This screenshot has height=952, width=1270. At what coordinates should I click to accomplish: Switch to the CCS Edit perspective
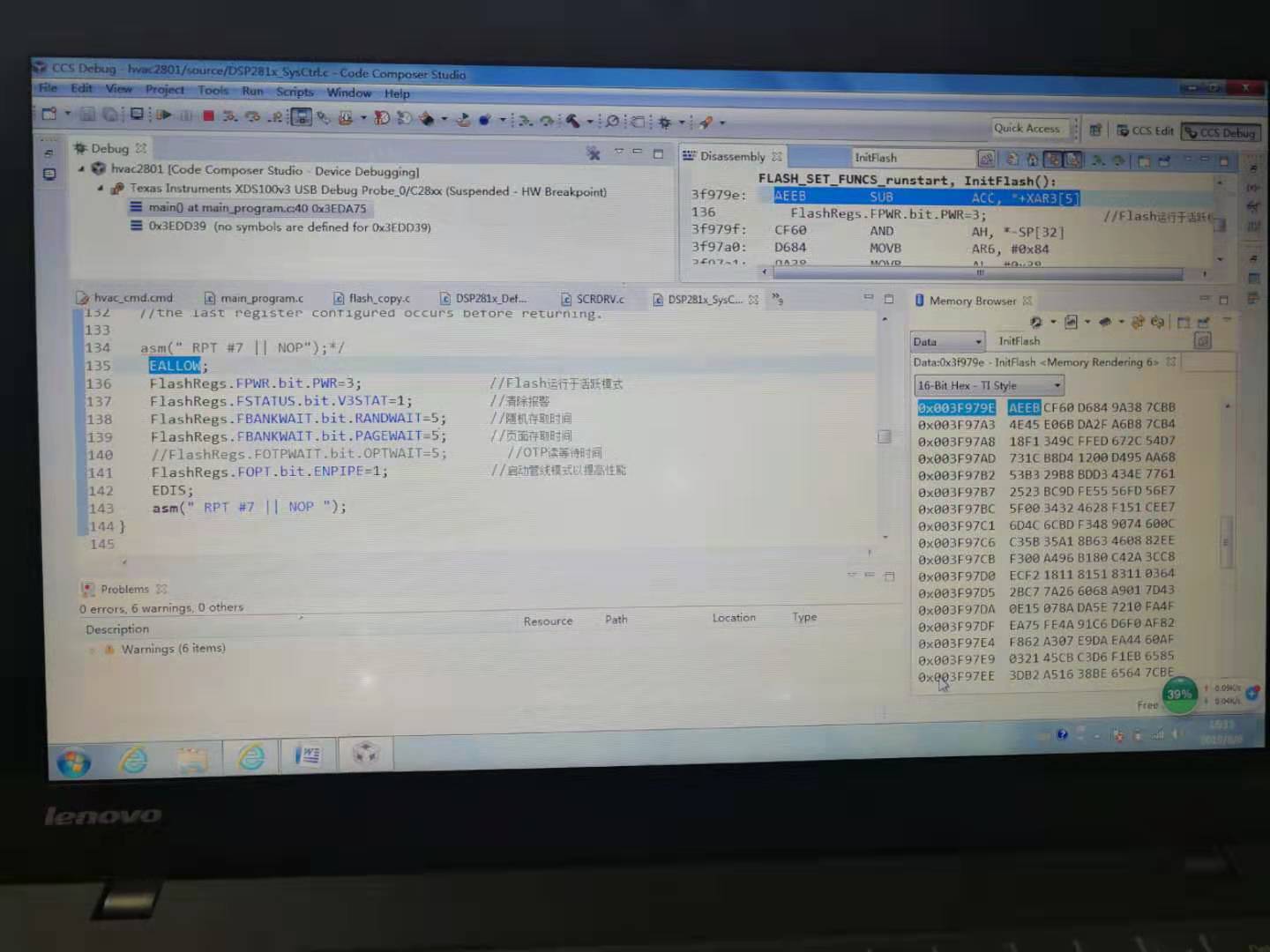[1145, 130]
